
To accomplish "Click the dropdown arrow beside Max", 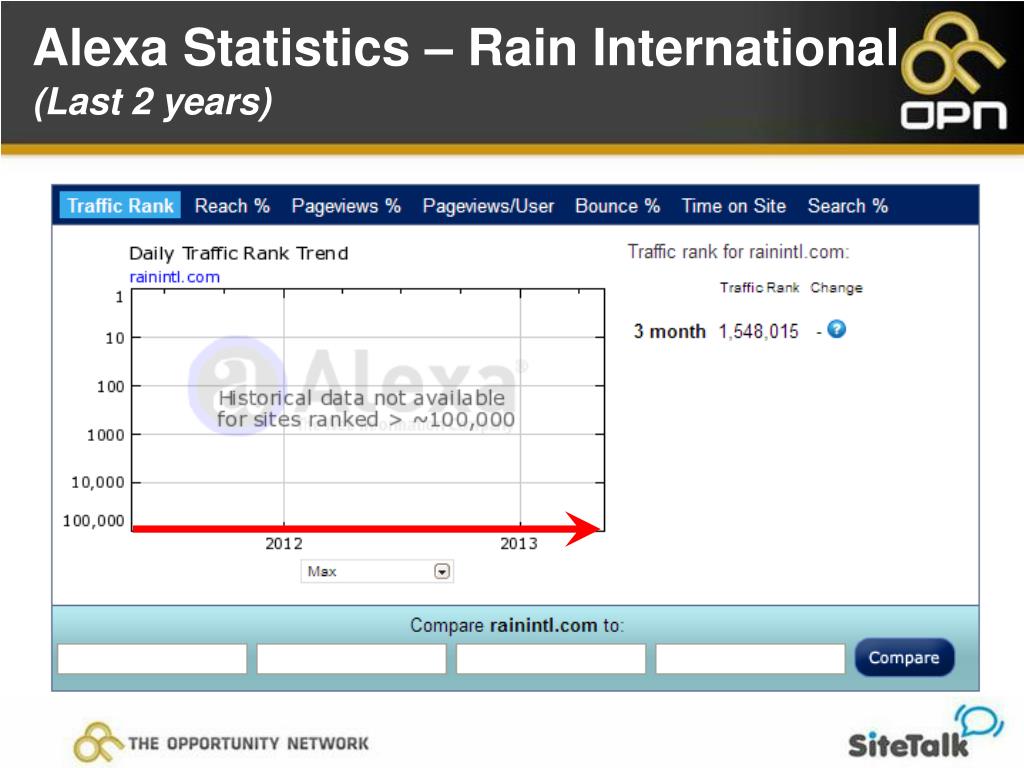I will (442, 572).
